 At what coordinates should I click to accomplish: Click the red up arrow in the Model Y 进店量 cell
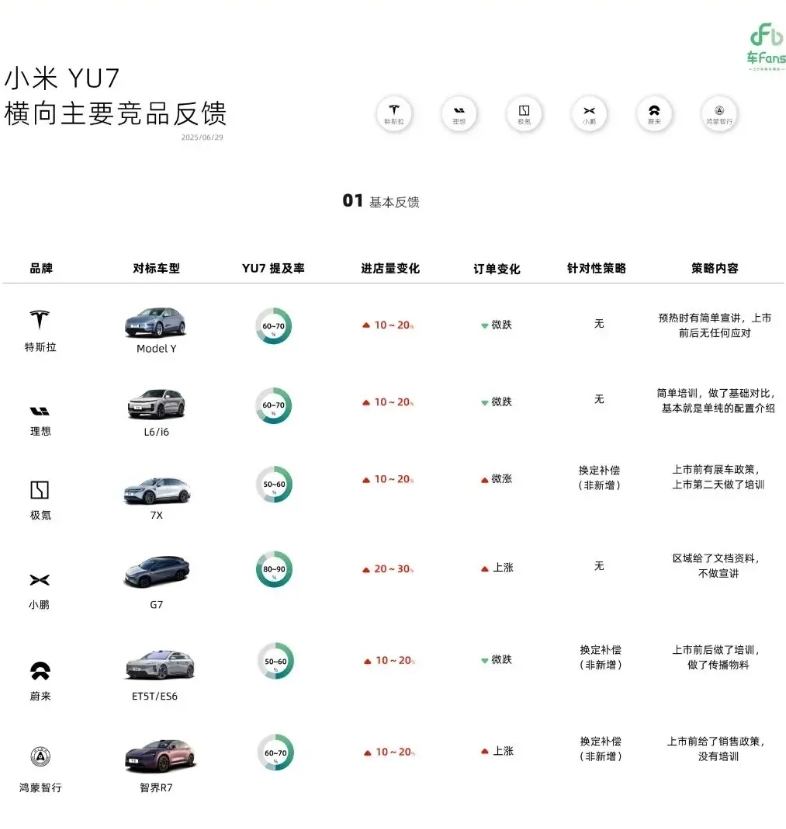coord(366,325)
